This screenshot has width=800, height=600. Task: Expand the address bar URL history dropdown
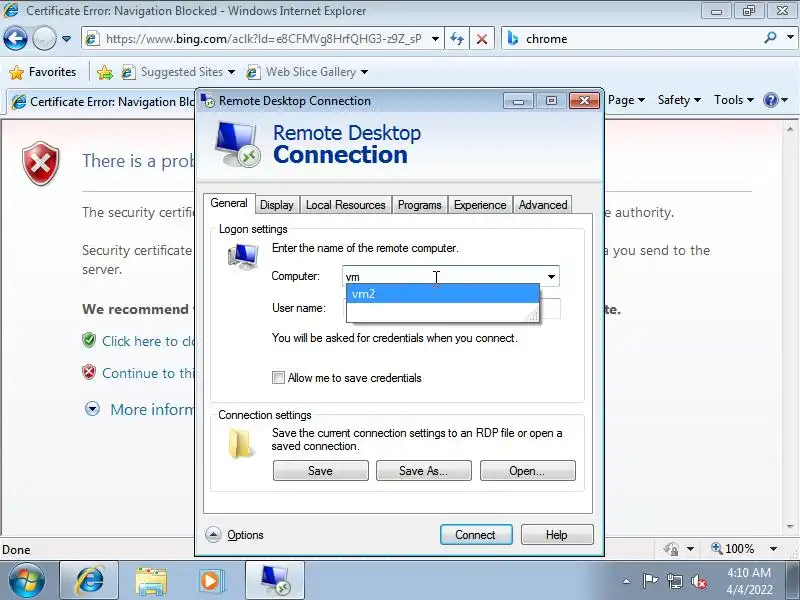pyautogui.click(x=435, y=39)
